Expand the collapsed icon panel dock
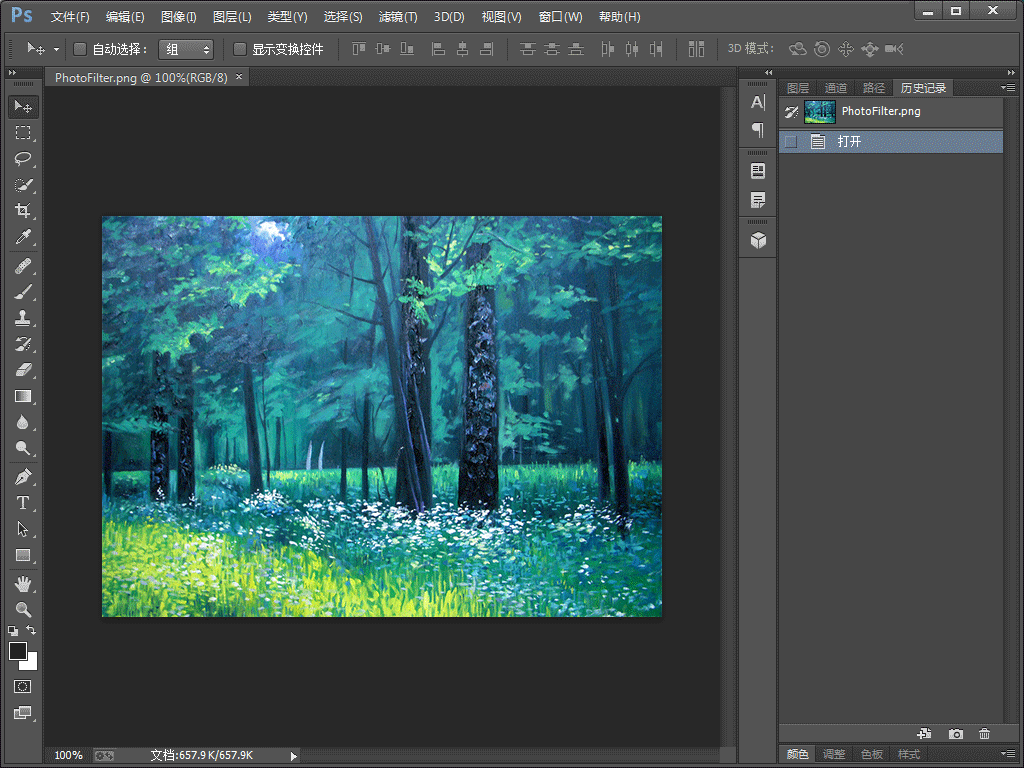 point(769,72)
